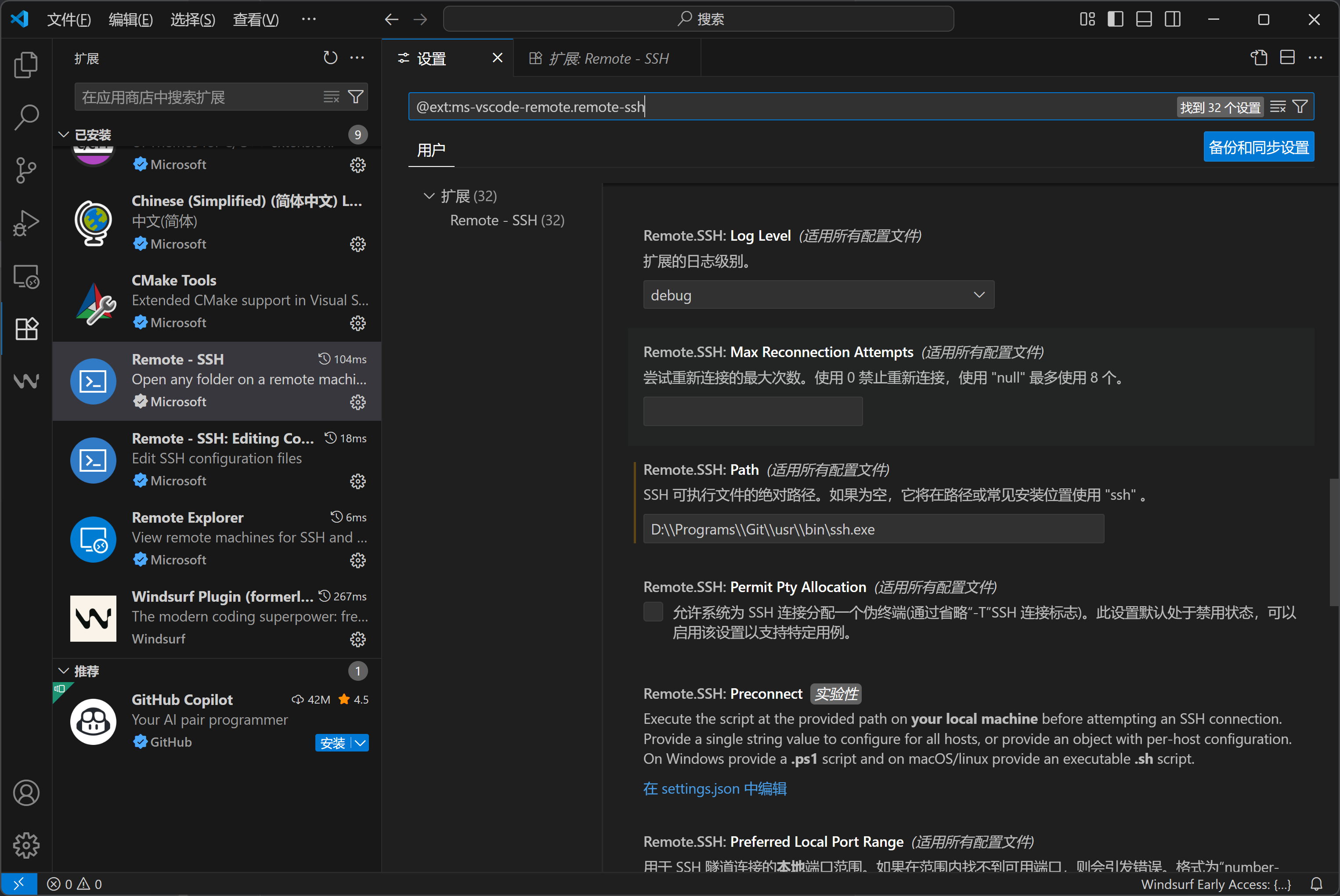This screenshot has height=896, width=1340.
Task: Open 选择(S) menu
Action: click(192, 19)
